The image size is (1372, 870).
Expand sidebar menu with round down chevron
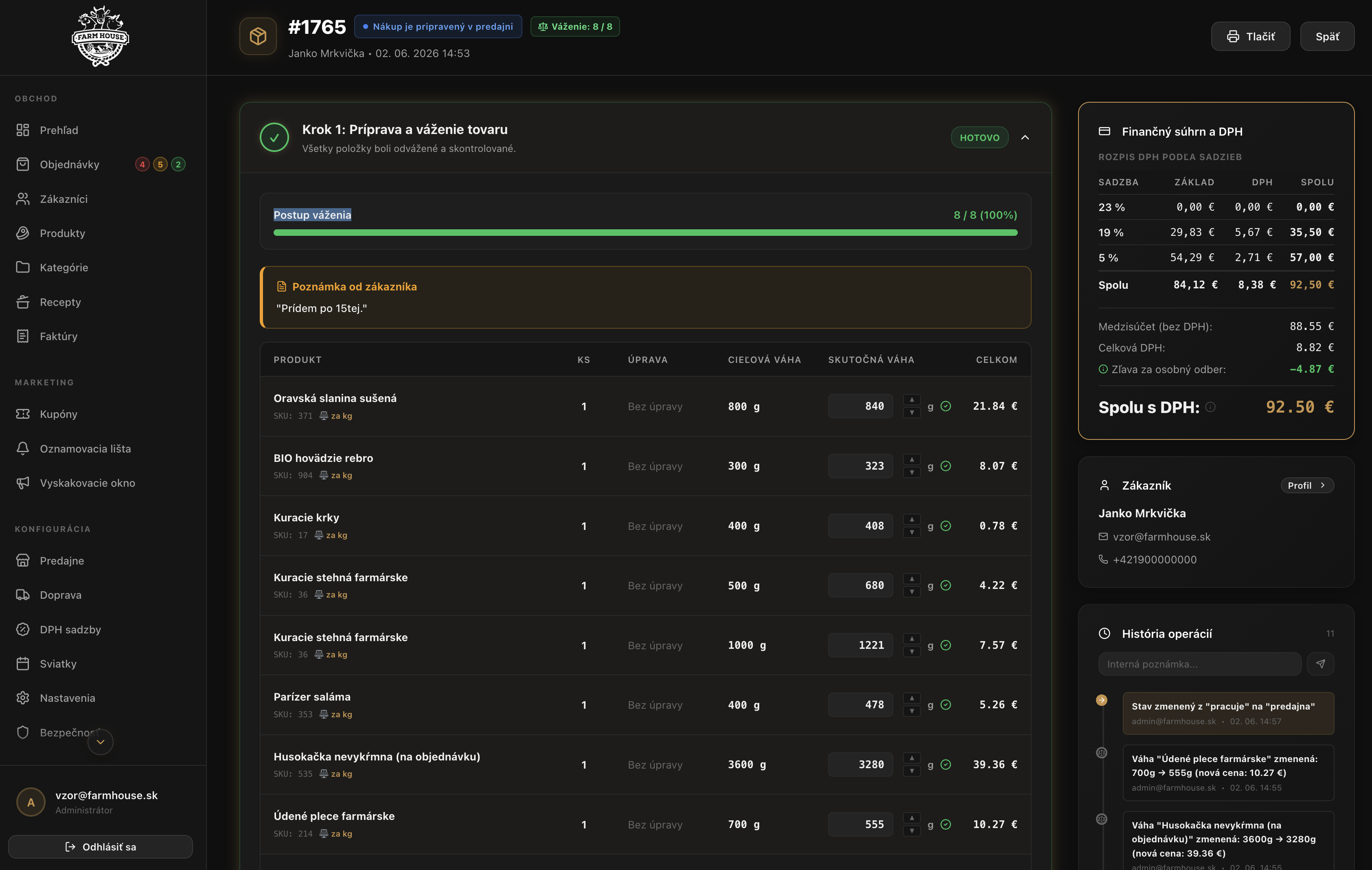[100, 742]
